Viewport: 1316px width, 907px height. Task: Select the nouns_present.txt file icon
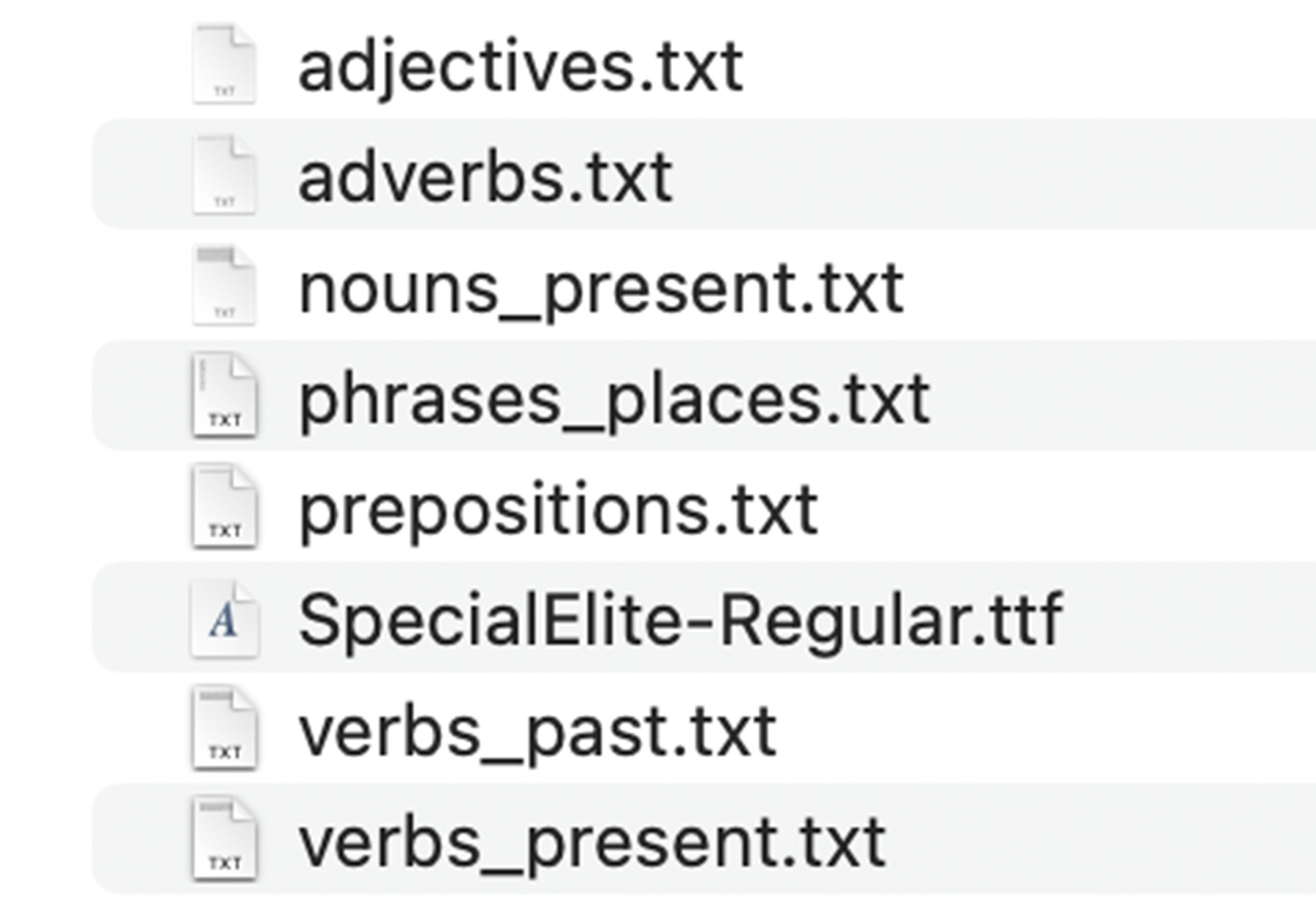[224, 286]
